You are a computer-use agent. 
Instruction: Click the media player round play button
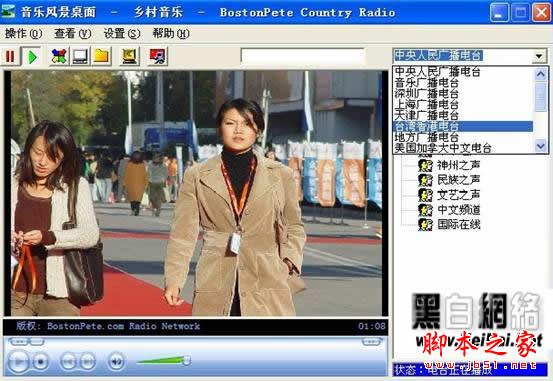point(18,361)
